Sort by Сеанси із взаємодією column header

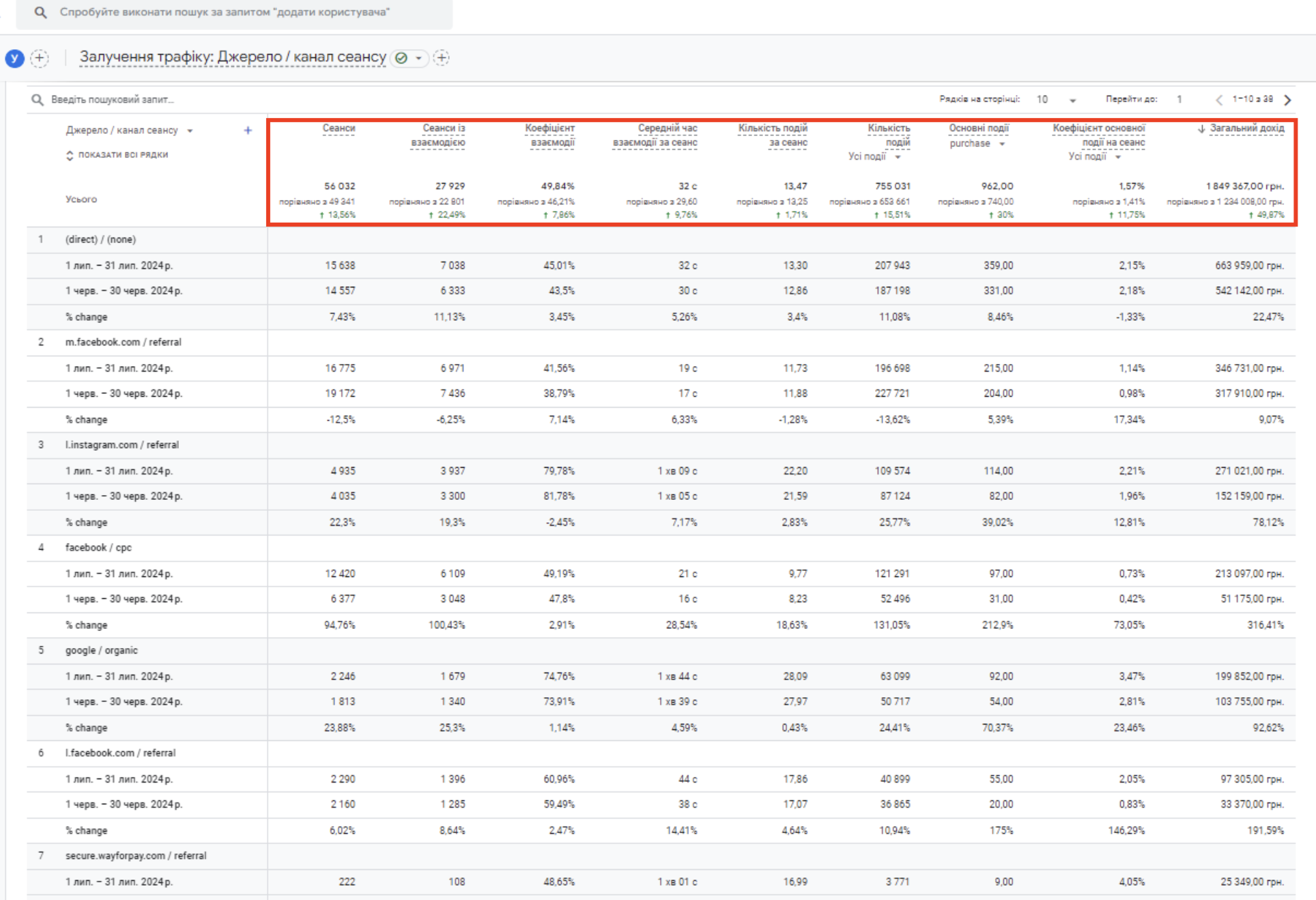pyautogui.click(x=439, y=135)
